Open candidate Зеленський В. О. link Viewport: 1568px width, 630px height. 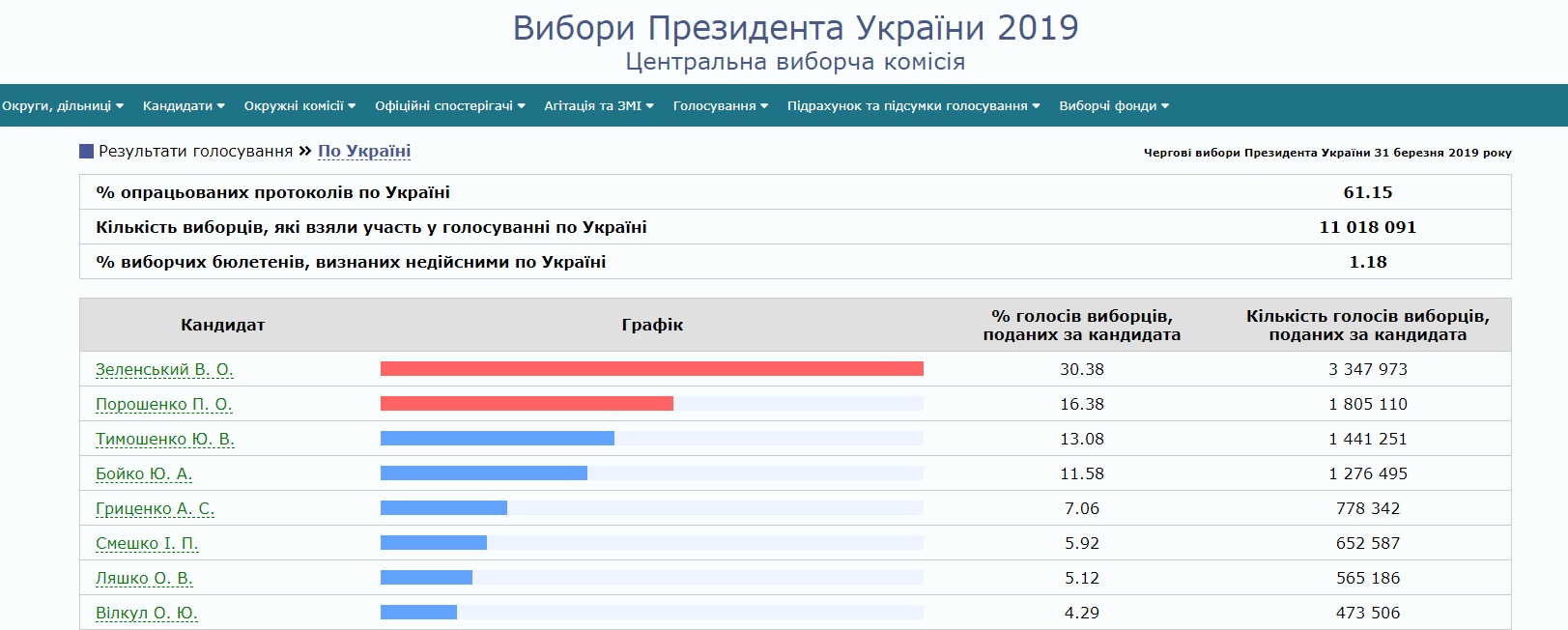coord(164,369)
